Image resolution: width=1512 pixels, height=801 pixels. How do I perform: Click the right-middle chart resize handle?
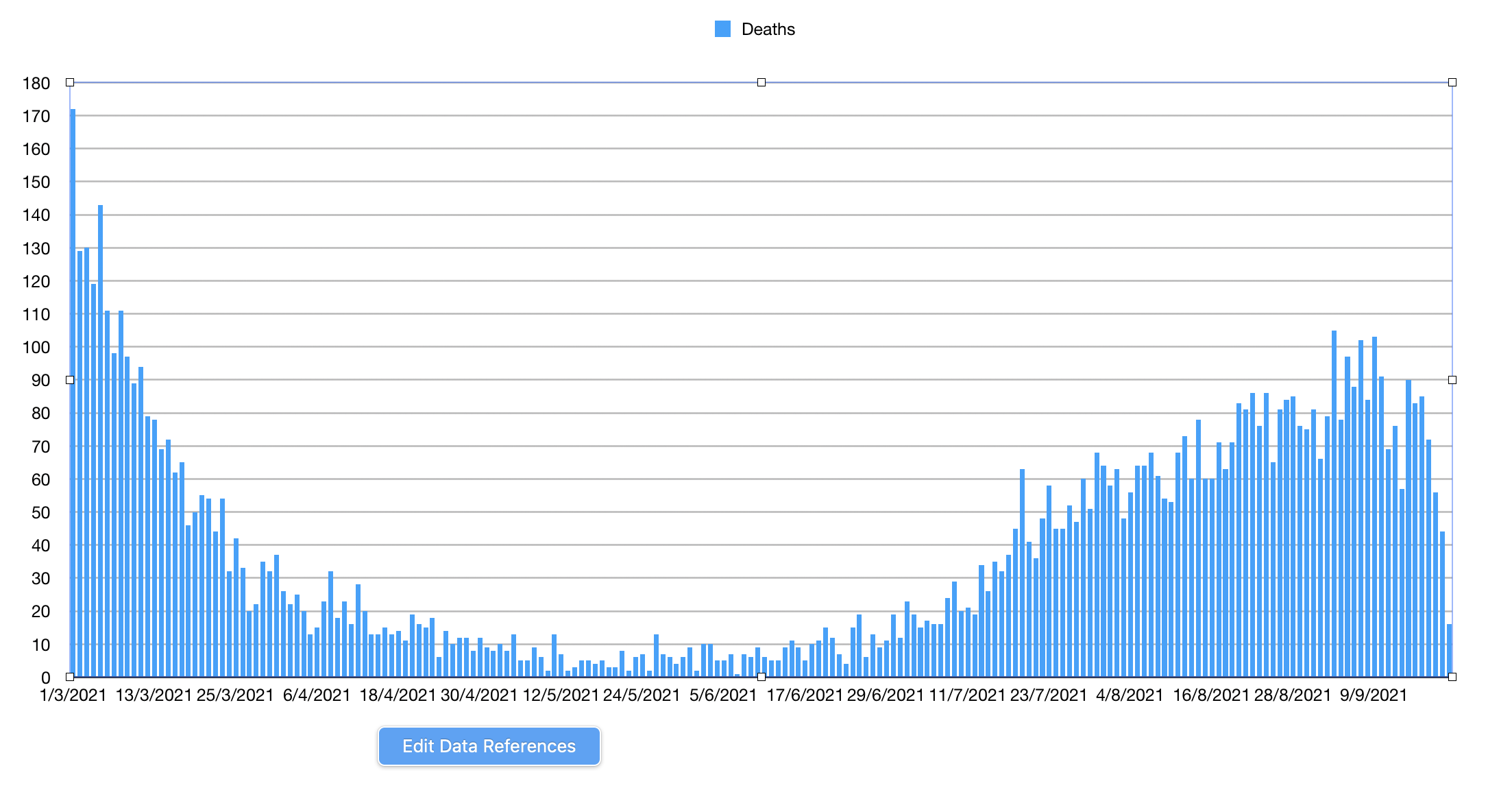tap(1452, 379)
